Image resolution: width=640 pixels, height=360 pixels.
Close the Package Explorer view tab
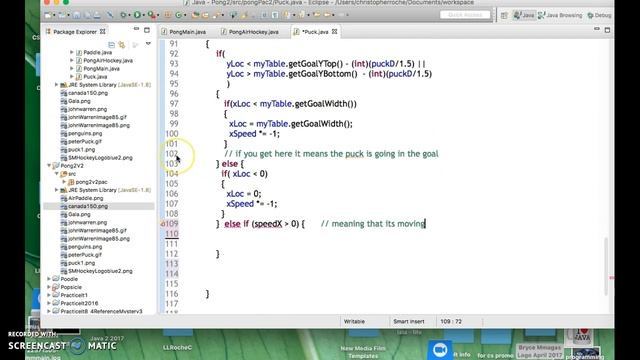pyautogui.click(x=103, y=31)
